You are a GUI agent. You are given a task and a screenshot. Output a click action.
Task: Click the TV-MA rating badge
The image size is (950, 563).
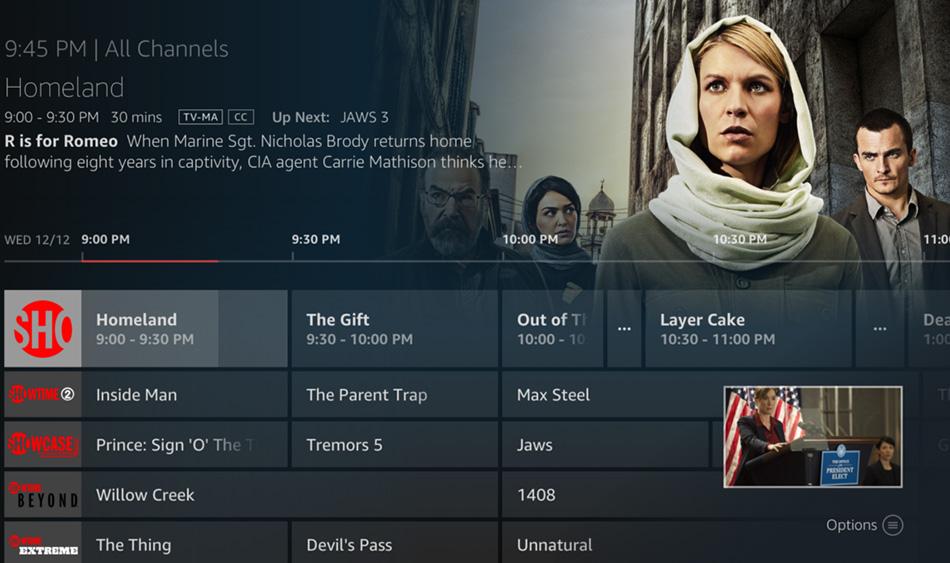point(201,117)
